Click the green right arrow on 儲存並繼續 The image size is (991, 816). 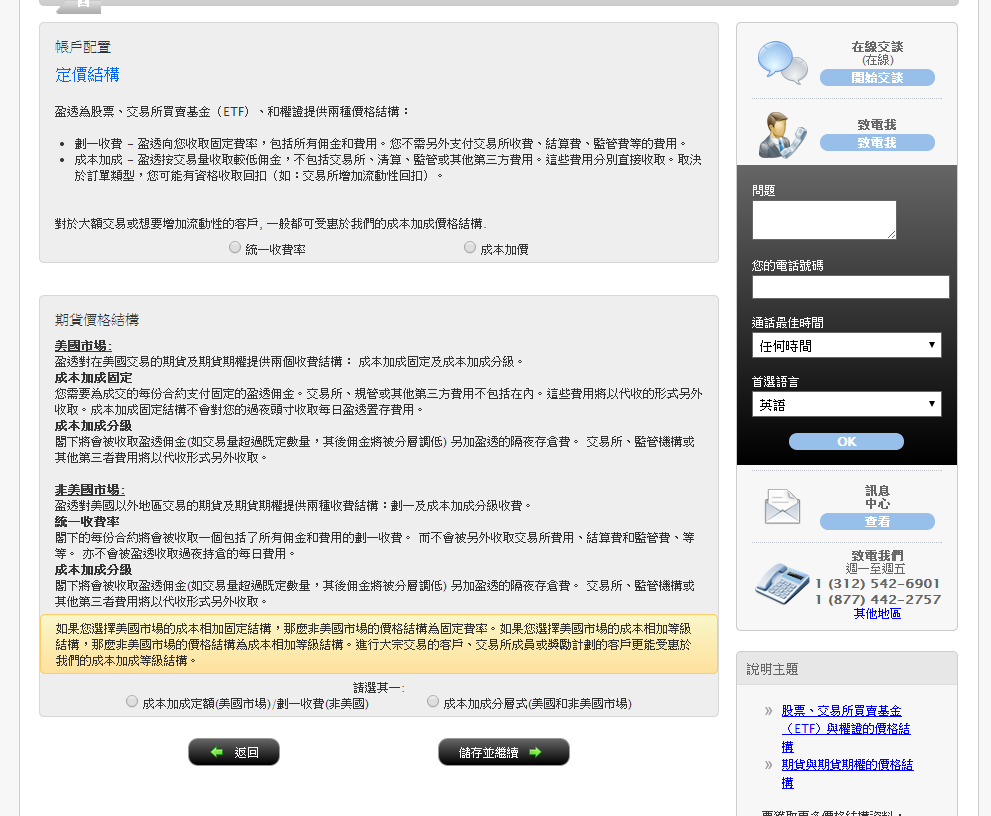(x=535, y=752)
